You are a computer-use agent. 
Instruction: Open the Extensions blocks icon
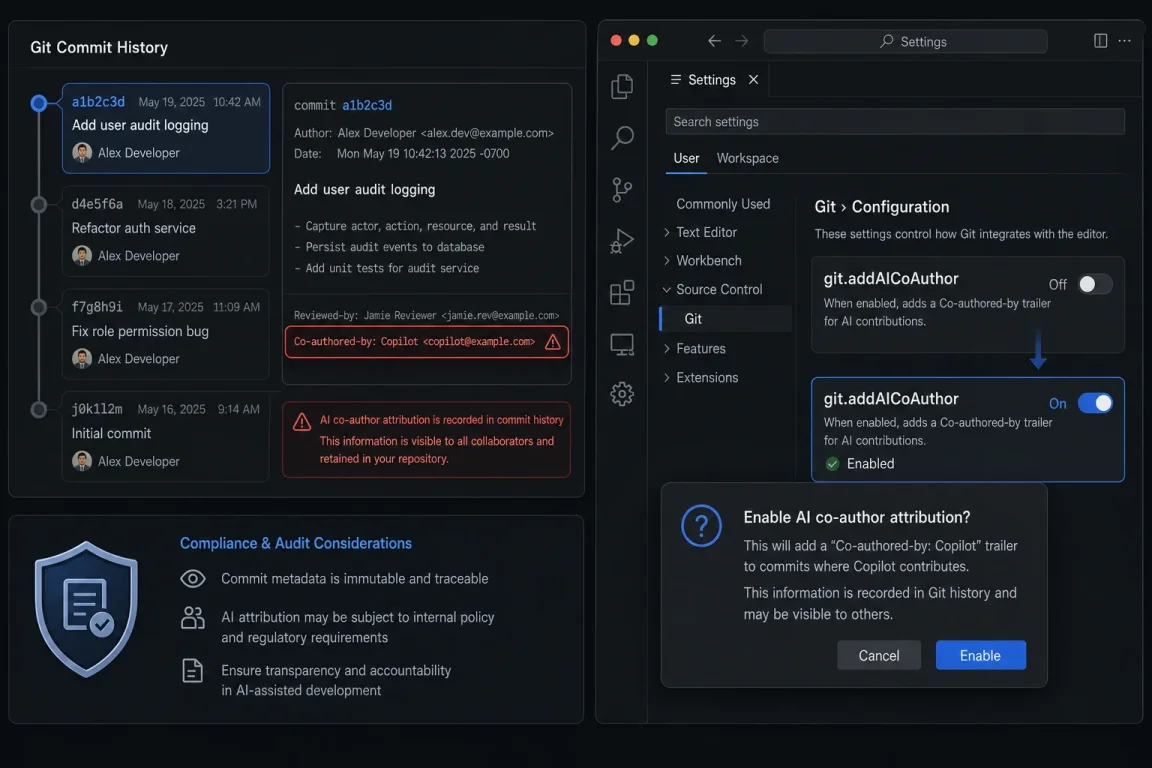[622, 293]
